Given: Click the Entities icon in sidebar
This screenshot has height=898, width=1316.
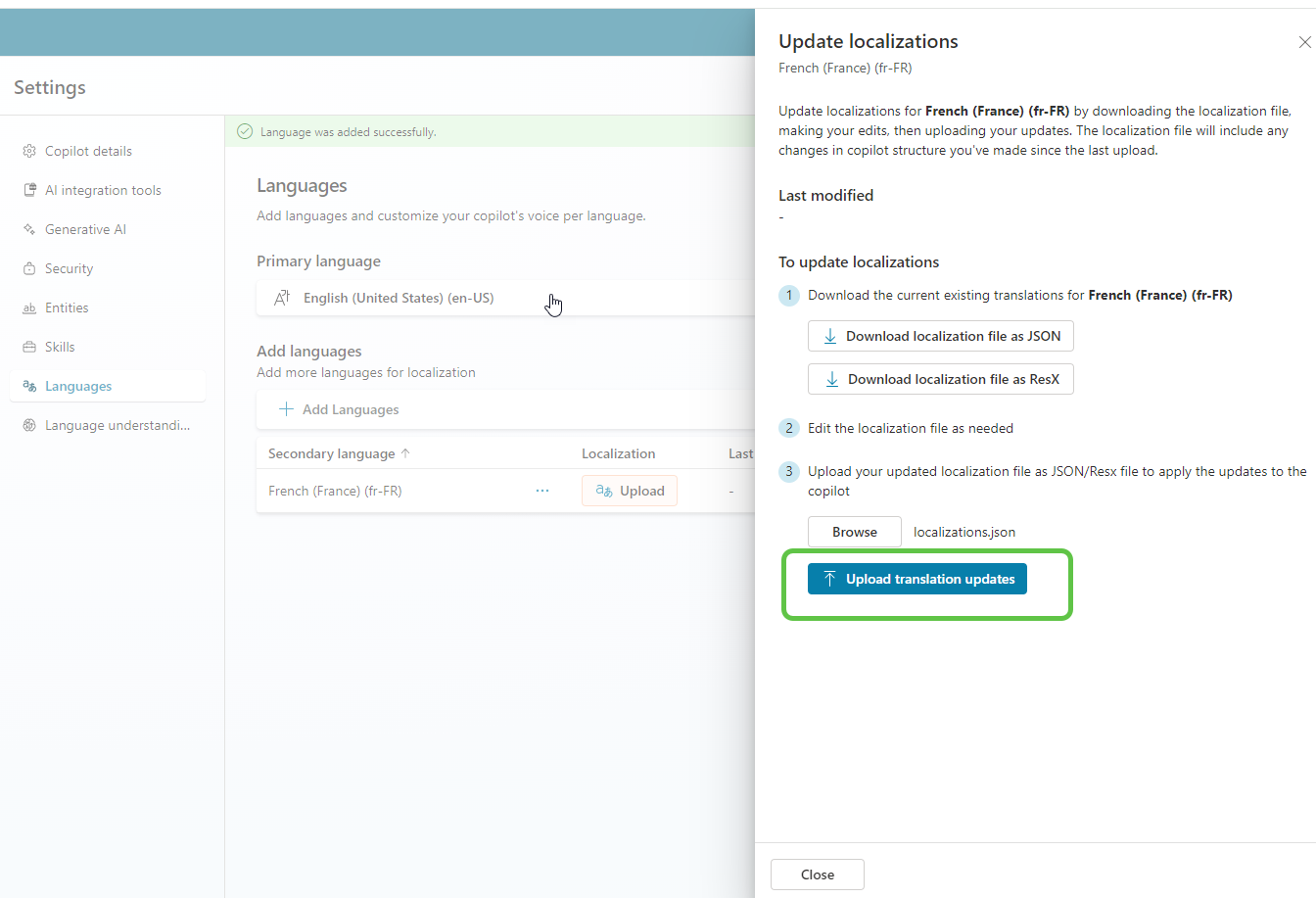Looking at the screenshot, I should click(29, 307).
